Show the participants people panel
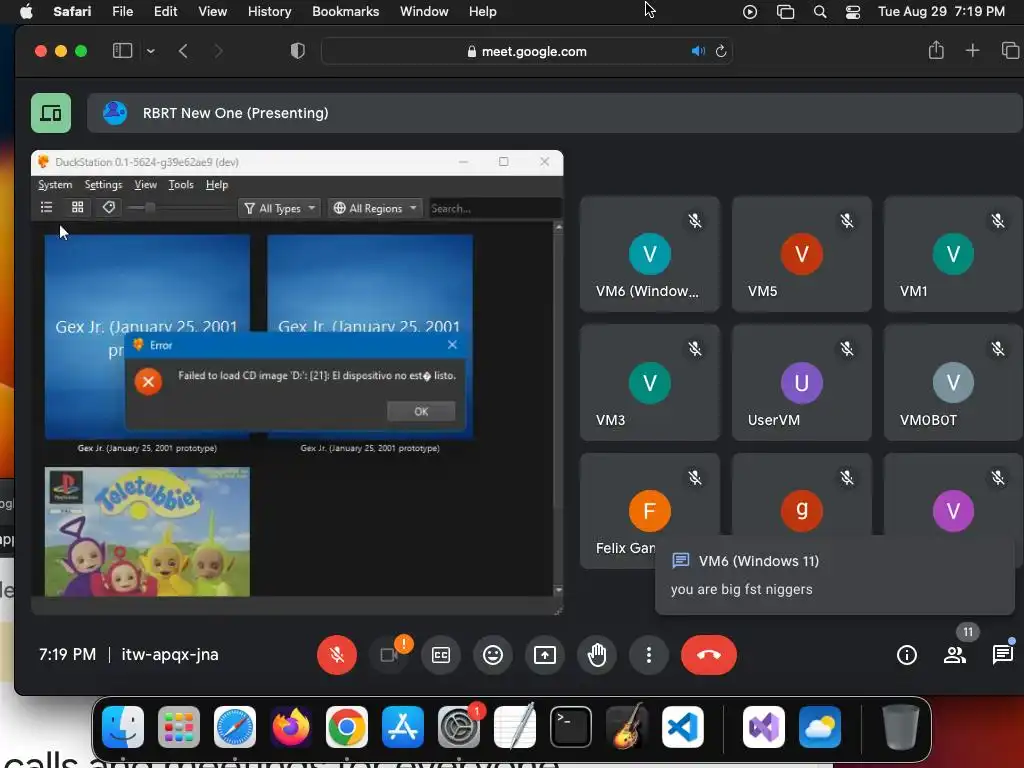Viewport: 1024px width, 768px height. pos(955,654)
